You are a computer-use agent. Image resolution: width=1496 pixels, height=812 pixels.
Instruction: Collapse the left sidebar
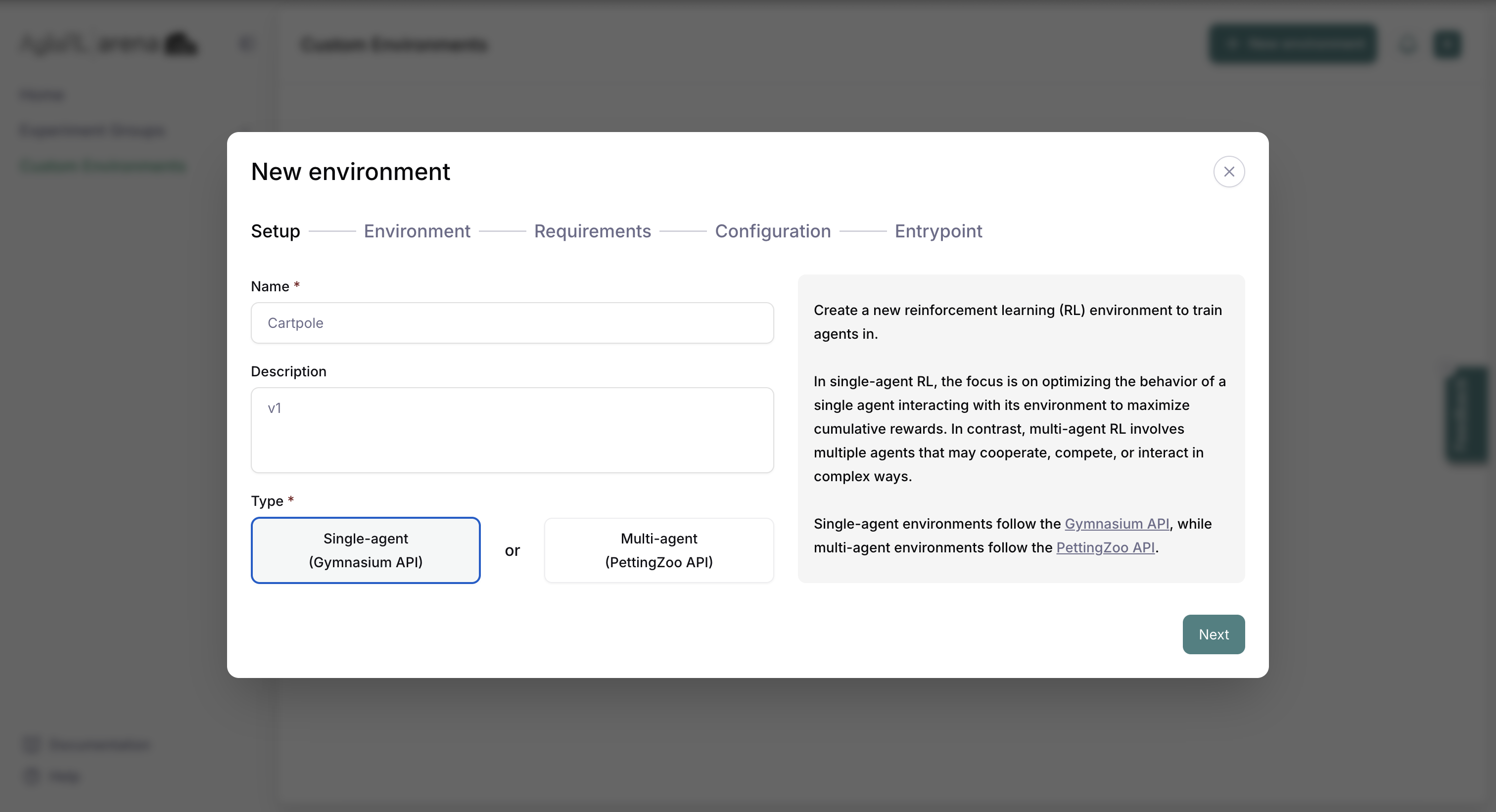click(x=246, y=44)
